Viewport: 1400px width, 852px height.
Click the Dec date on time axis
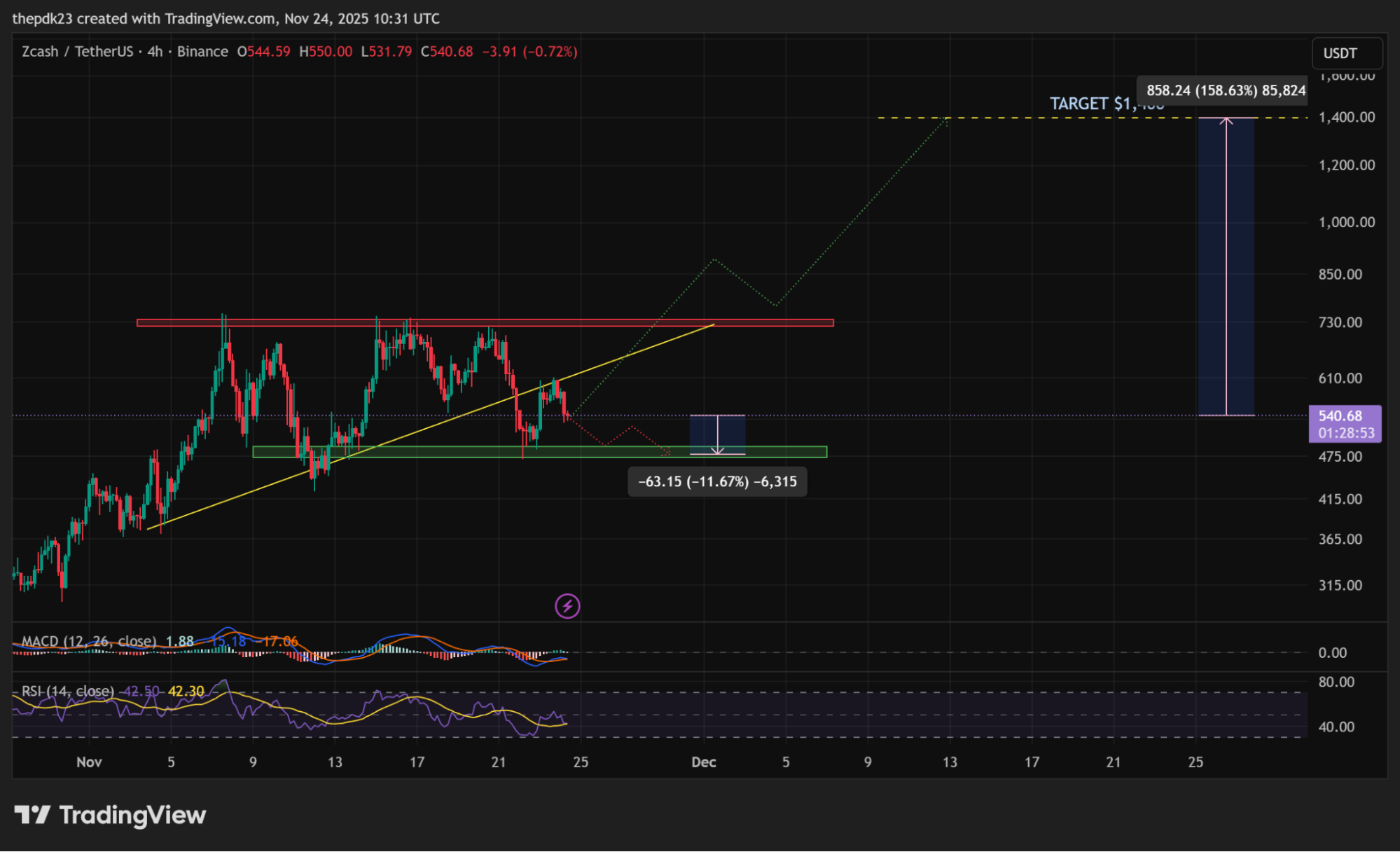703,762
